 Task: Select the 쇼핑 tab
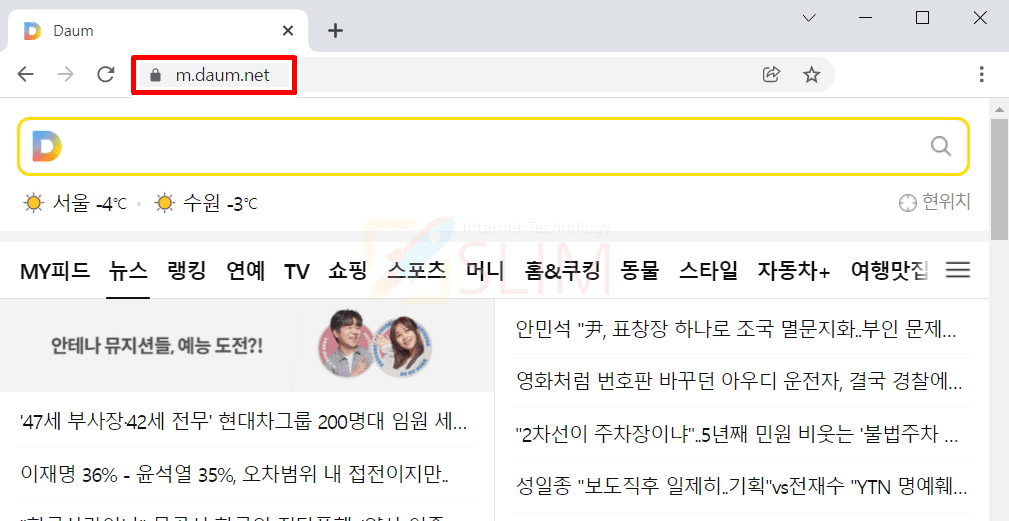coord(347,271)
